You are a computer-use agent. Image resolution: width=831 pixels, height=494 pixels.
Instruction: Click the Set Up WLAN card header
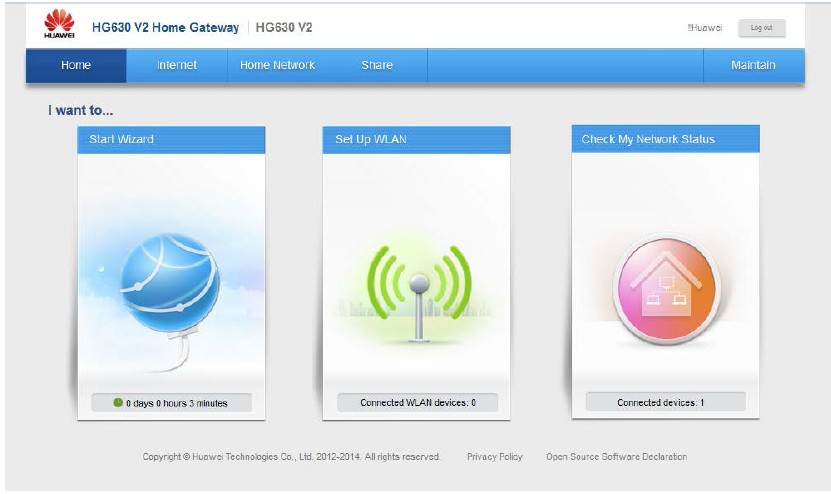417,139
